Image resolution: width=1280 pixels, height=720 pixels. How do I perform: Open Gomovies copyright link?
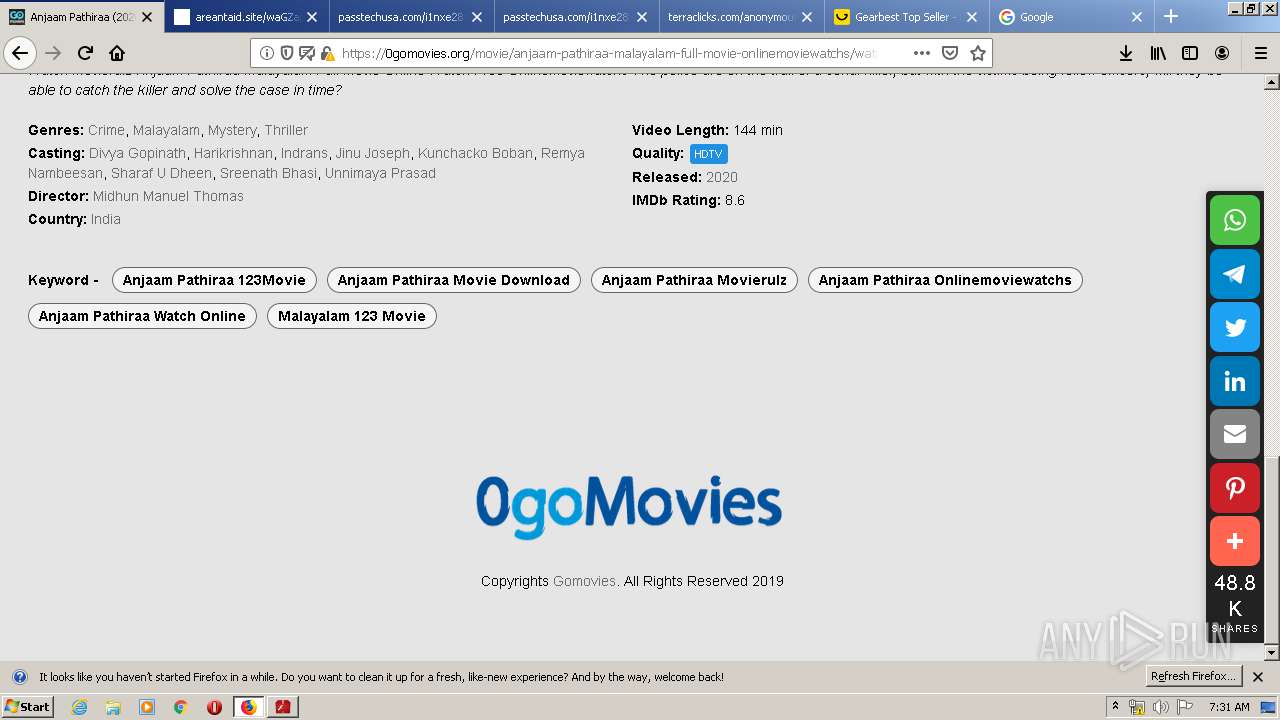584,581
